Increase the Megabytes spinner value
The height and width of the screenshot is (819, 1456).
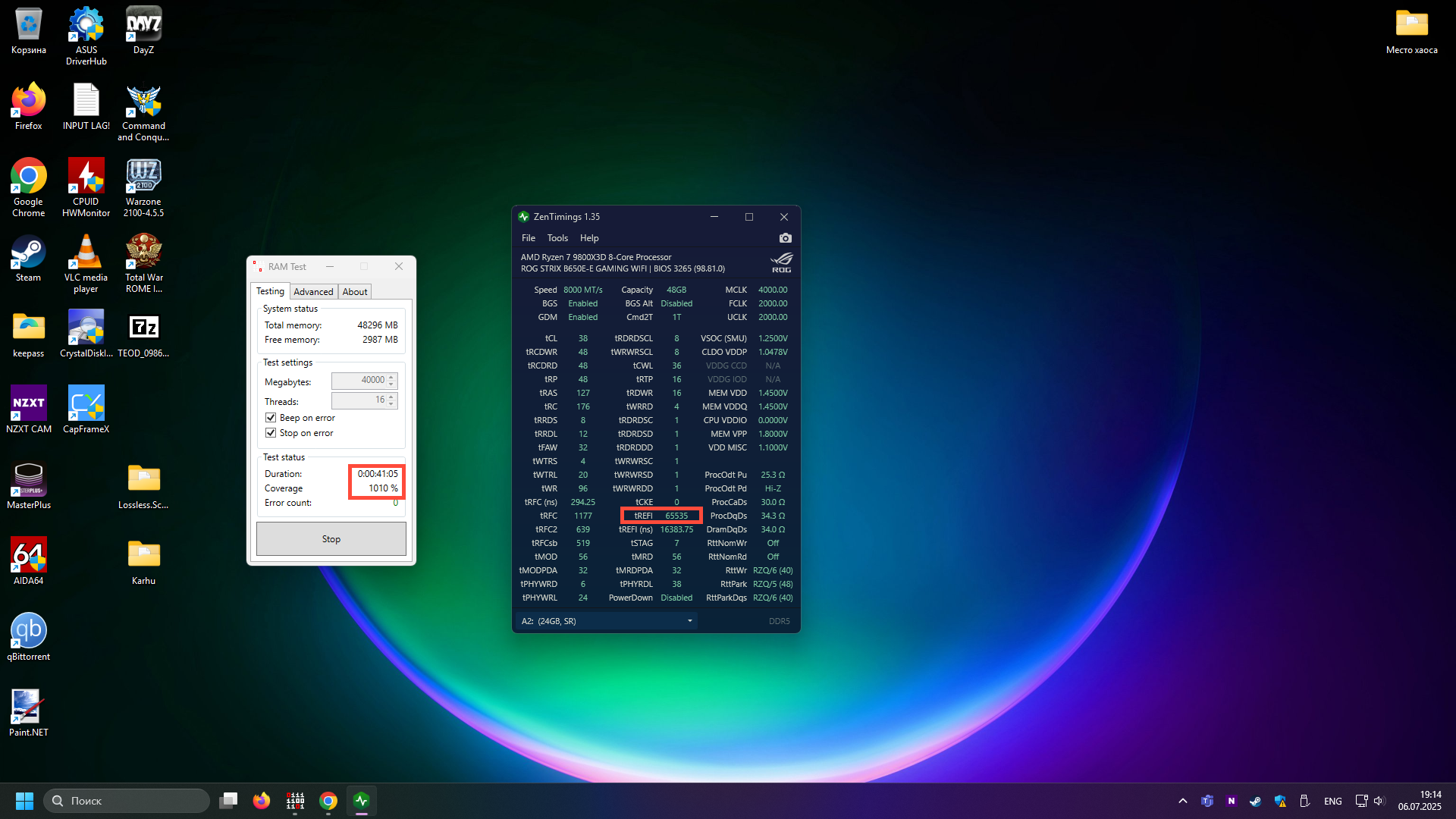coord(391,377)
